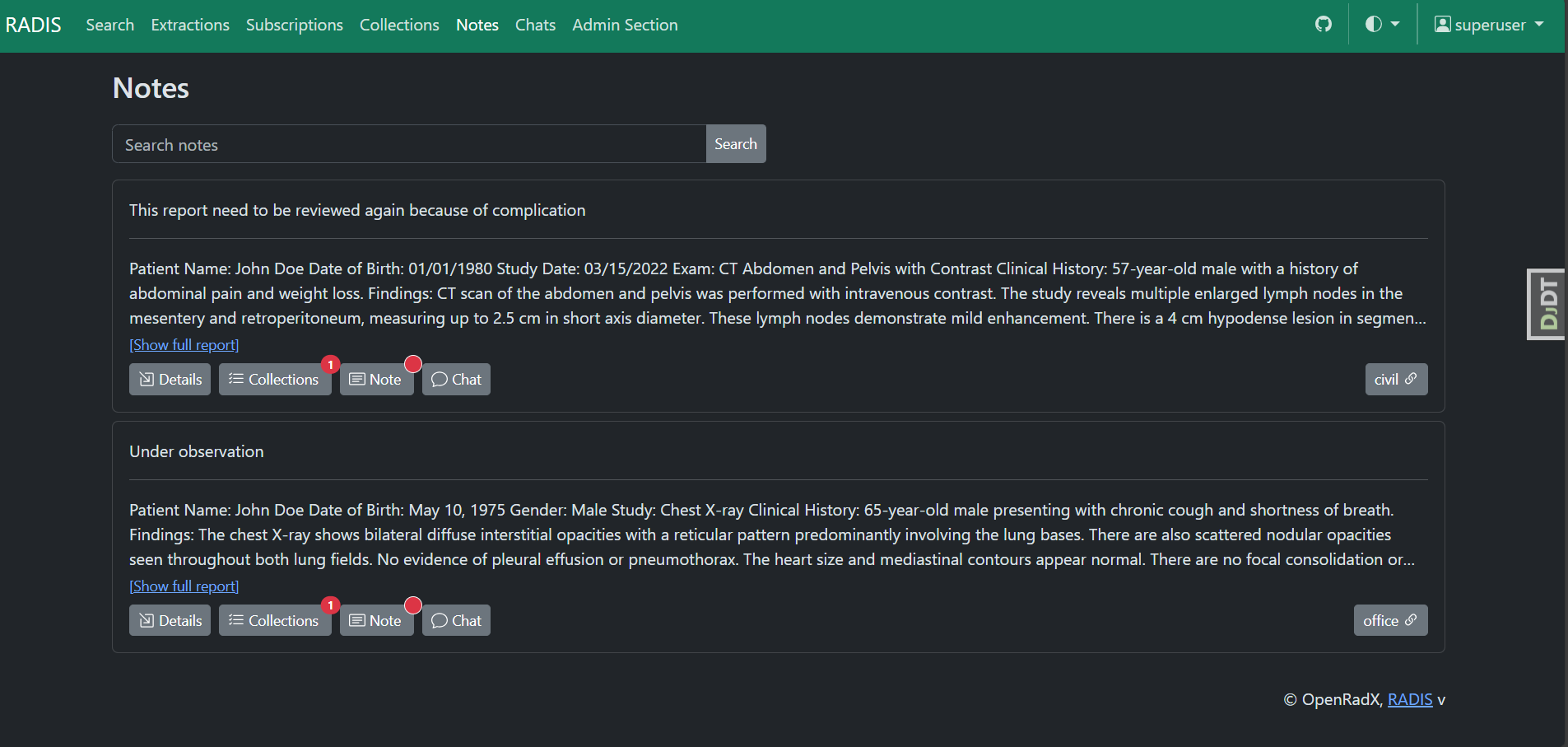Image resolution: width=1568 pixels, height=747 pixels.
Task: Click the link icon on the office tag
Action: click(x=1412, y=620)
